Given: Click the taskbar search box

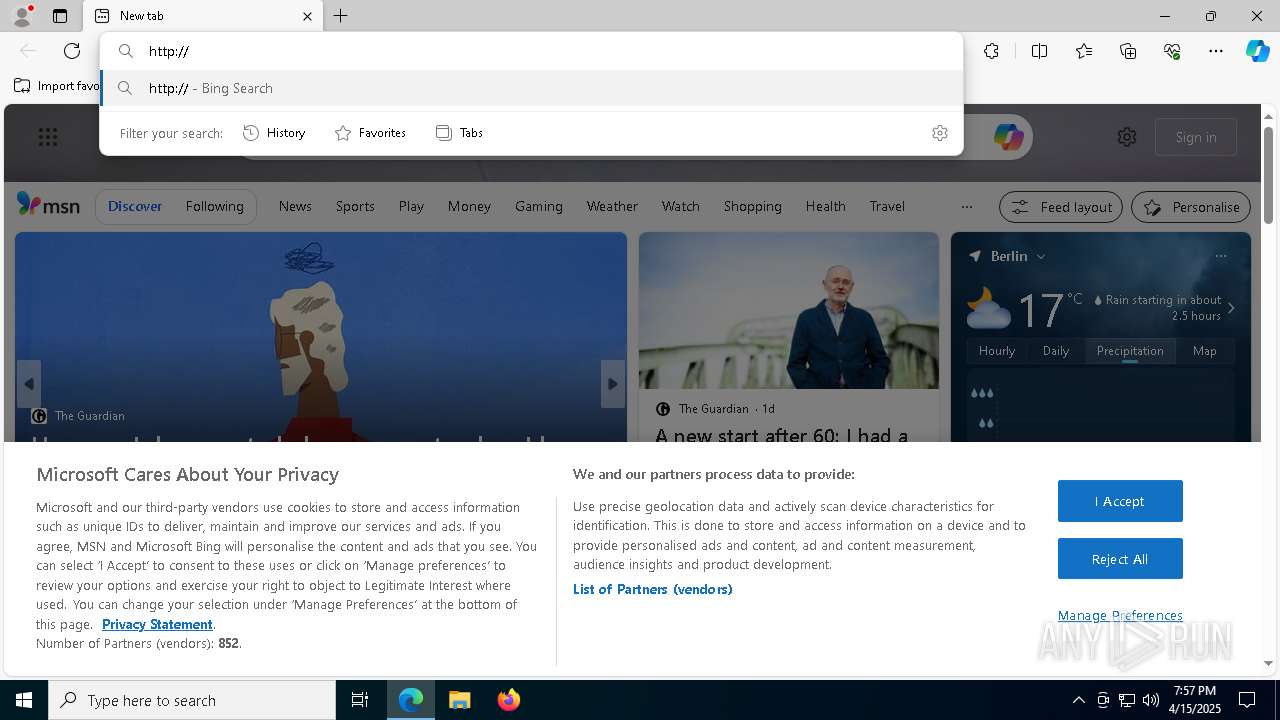Looking at the screenshot, I should (192, 700).
